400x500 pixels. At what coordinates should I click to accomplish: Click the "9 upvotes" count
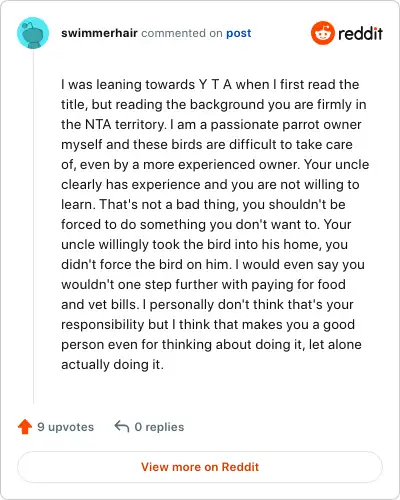(x=66, y=427)
